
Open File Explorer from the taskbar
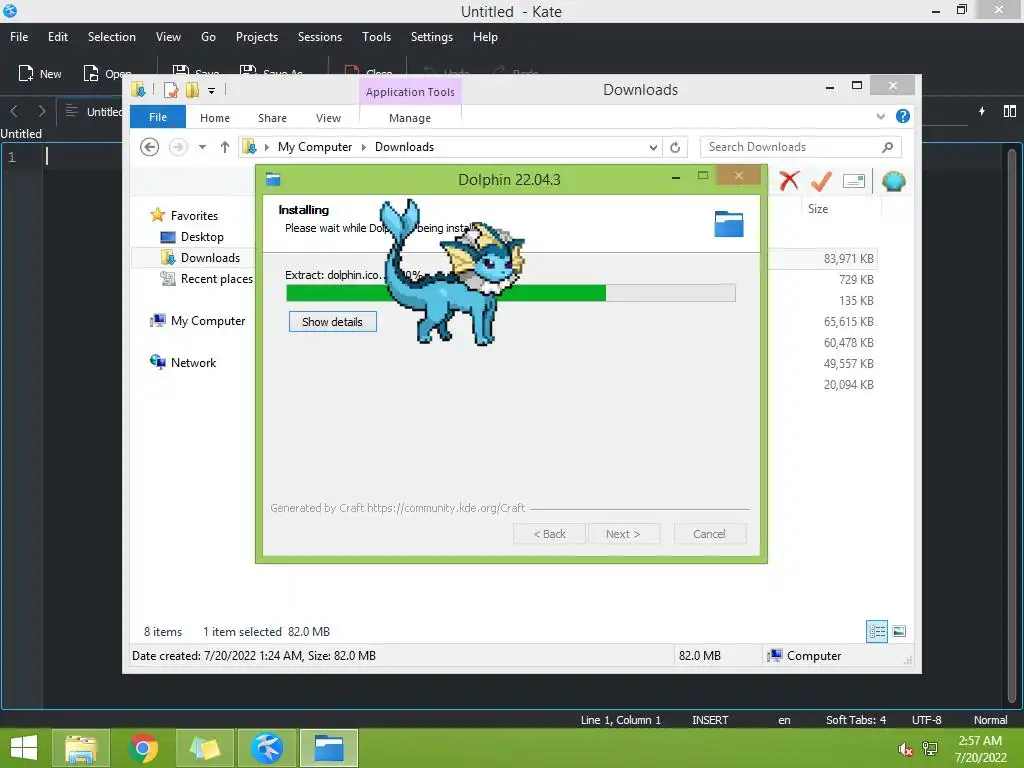click(81, 748)
